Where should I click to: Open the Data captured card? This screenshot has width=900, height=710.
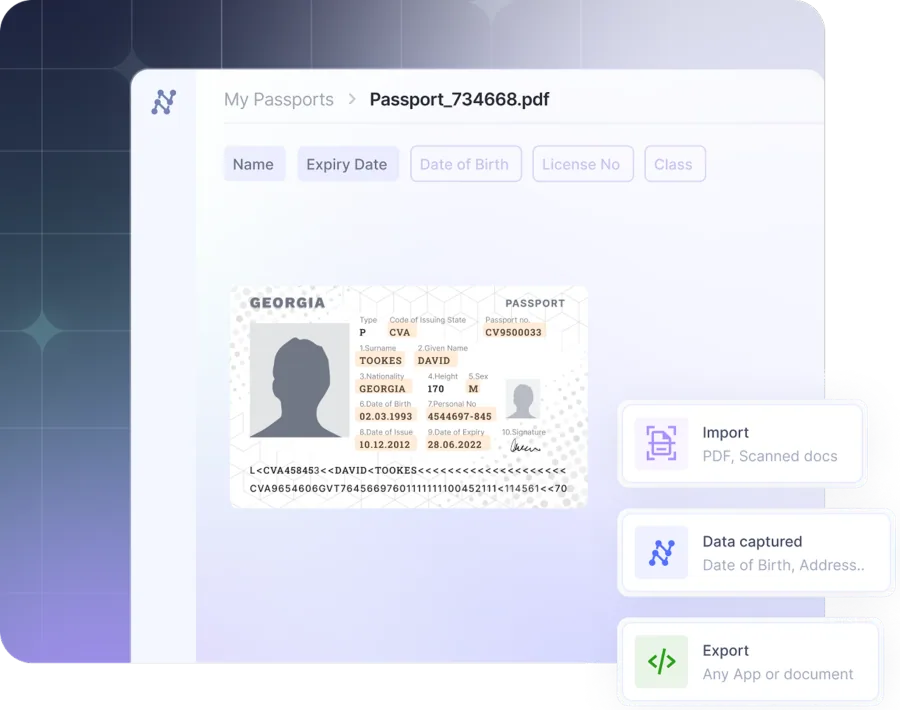(x=755, y=552)
